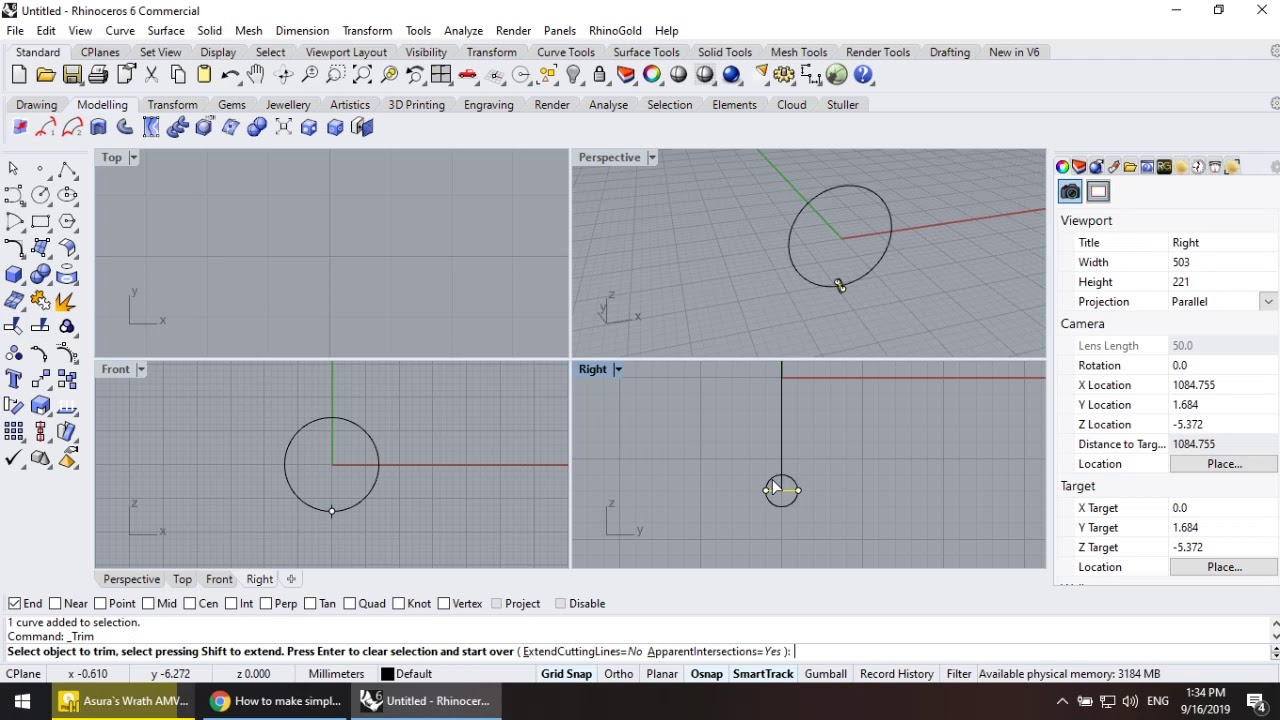The height and width of the screenshot is (720, 1280).
Task: Click the X Location value field
Action: (1222, 385)
